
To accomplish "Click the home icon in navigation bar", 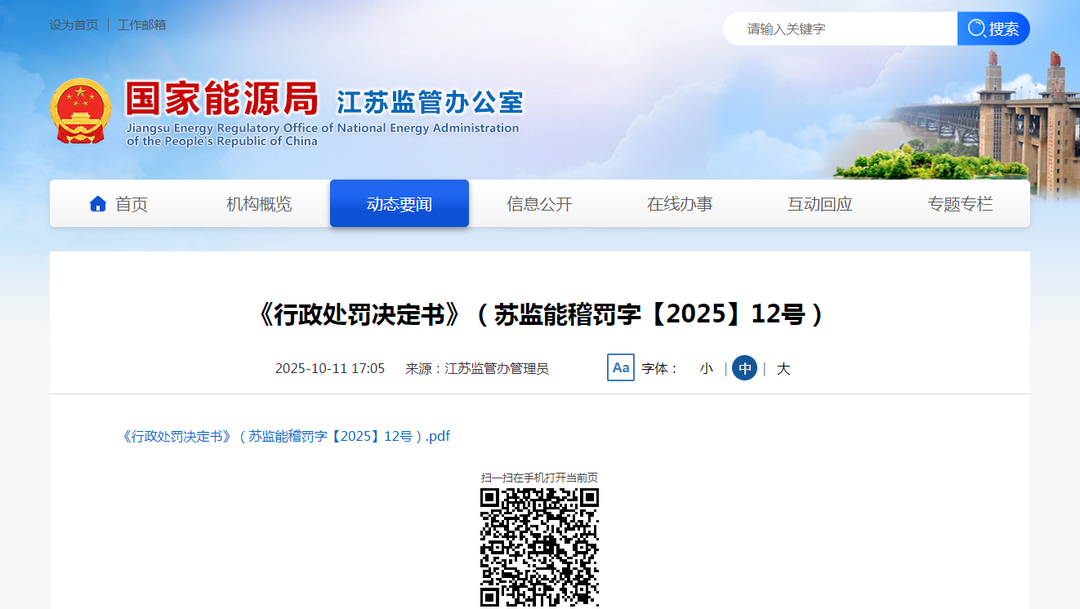I will 98,204.
